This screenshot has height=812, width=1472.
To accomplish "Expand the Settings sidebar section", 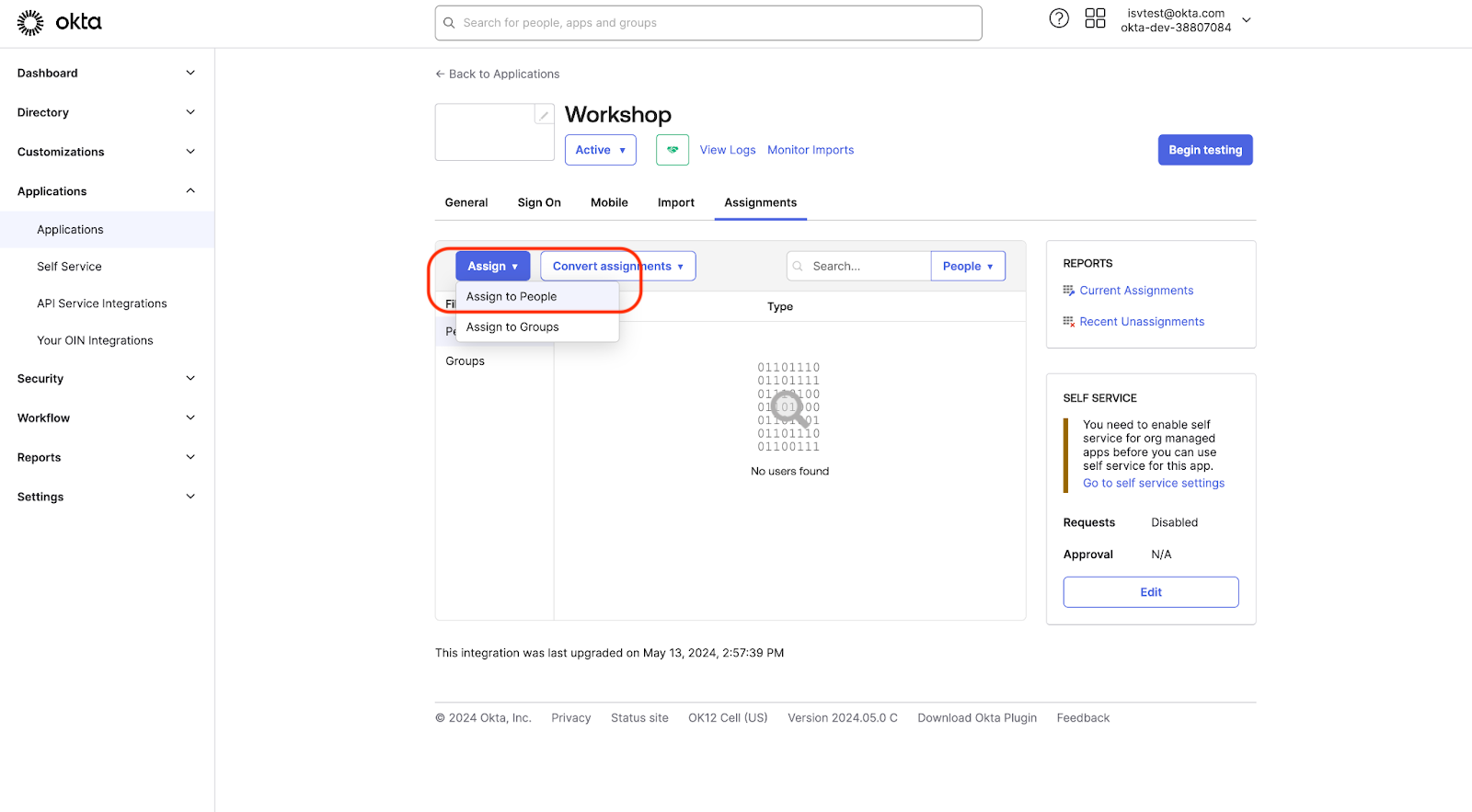I will tap(107, 497).
